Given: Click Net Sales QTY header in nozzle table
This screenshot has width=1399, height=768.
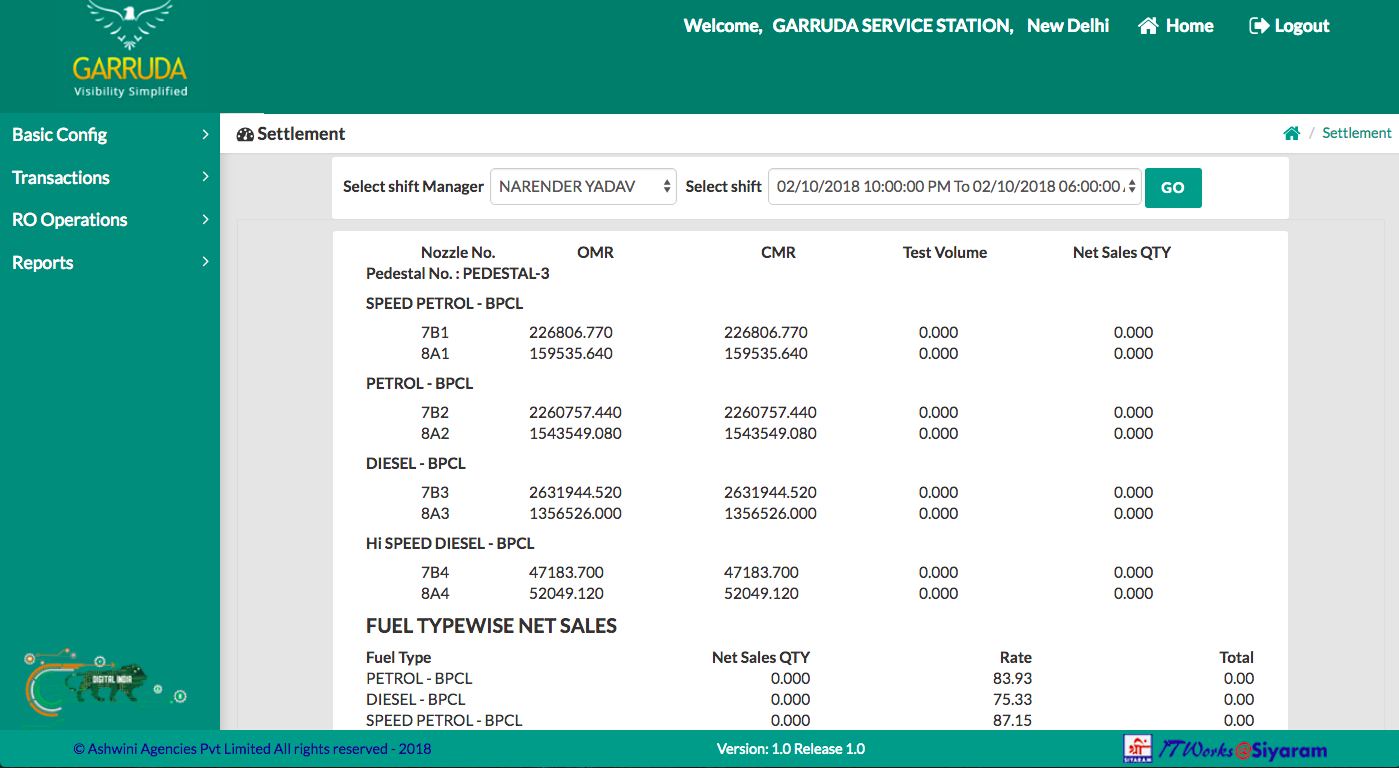Looking at the screenshot, I should (x=1122, y=252).
